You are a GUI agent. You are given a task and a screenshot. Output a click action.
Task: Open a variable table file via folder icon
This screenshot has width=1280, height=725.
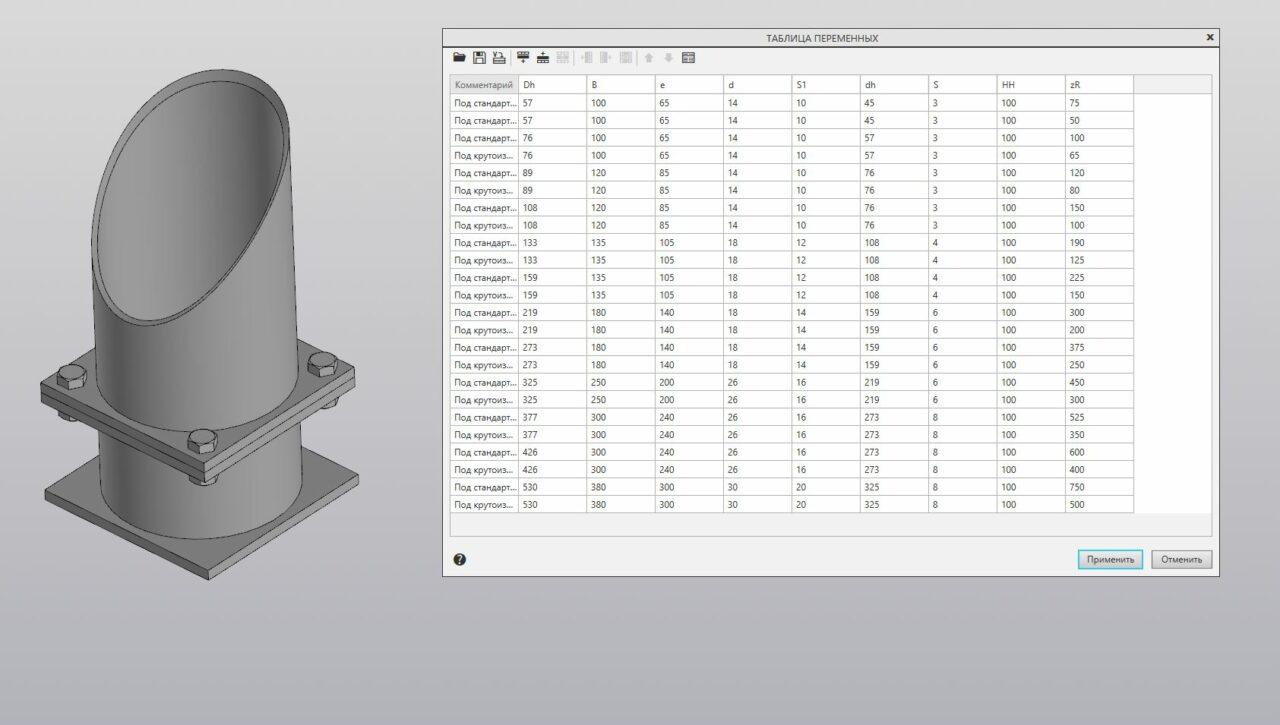pos(459,58)
